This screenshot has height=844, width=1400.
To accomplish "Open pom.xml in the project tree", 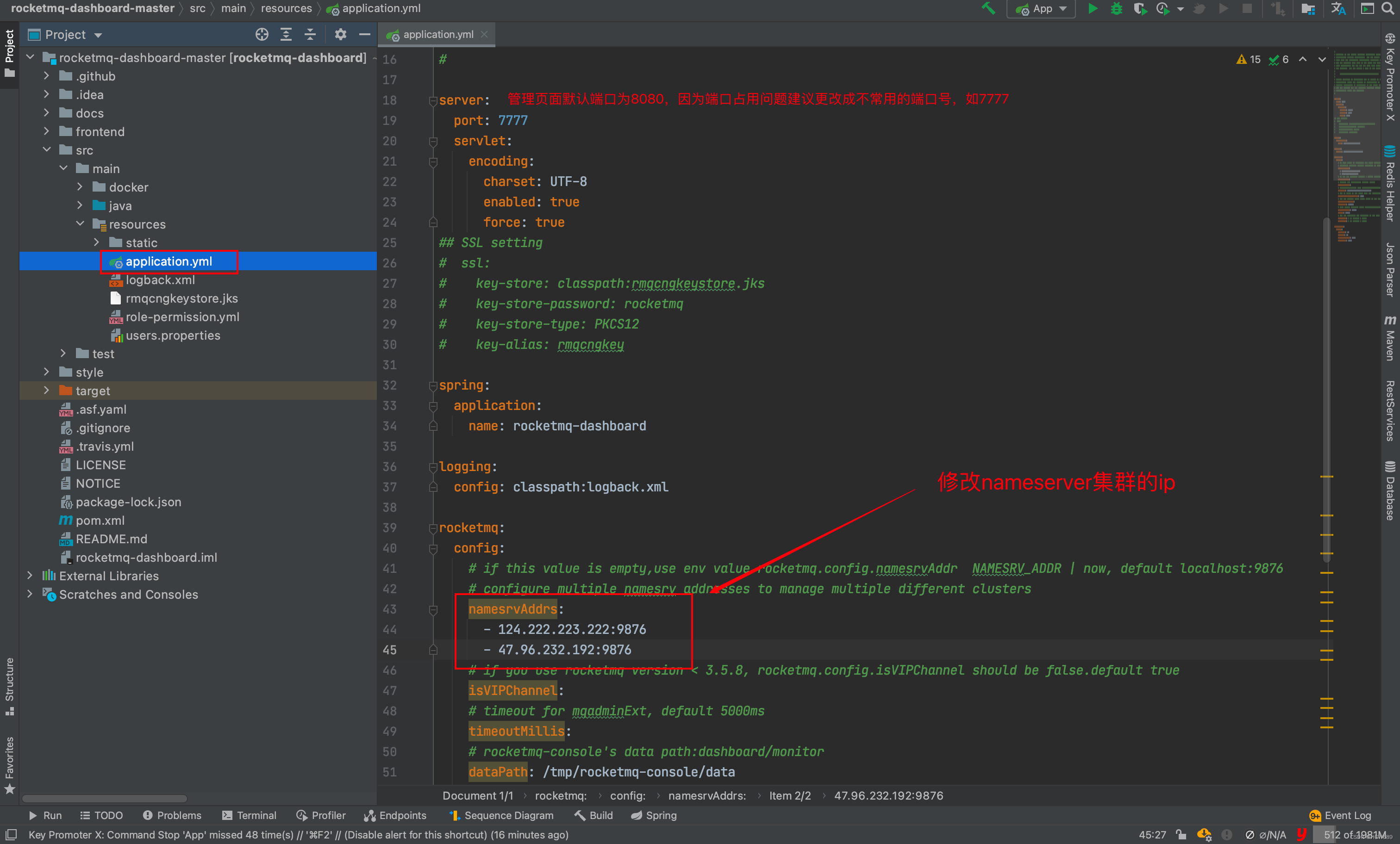I will 100,520.
